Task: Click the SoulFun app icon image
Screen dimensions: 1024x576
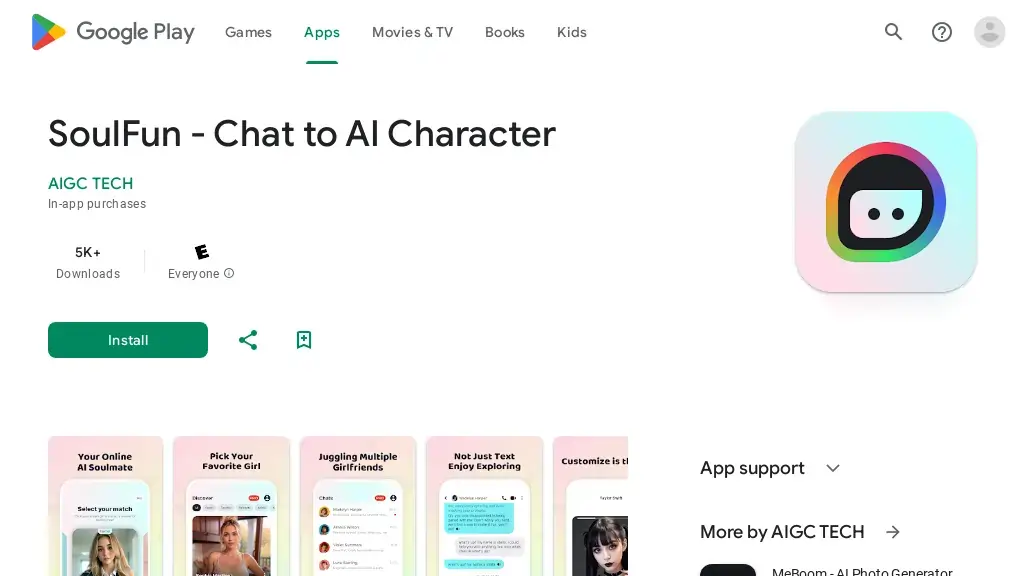Action: [x=886, y=202]
